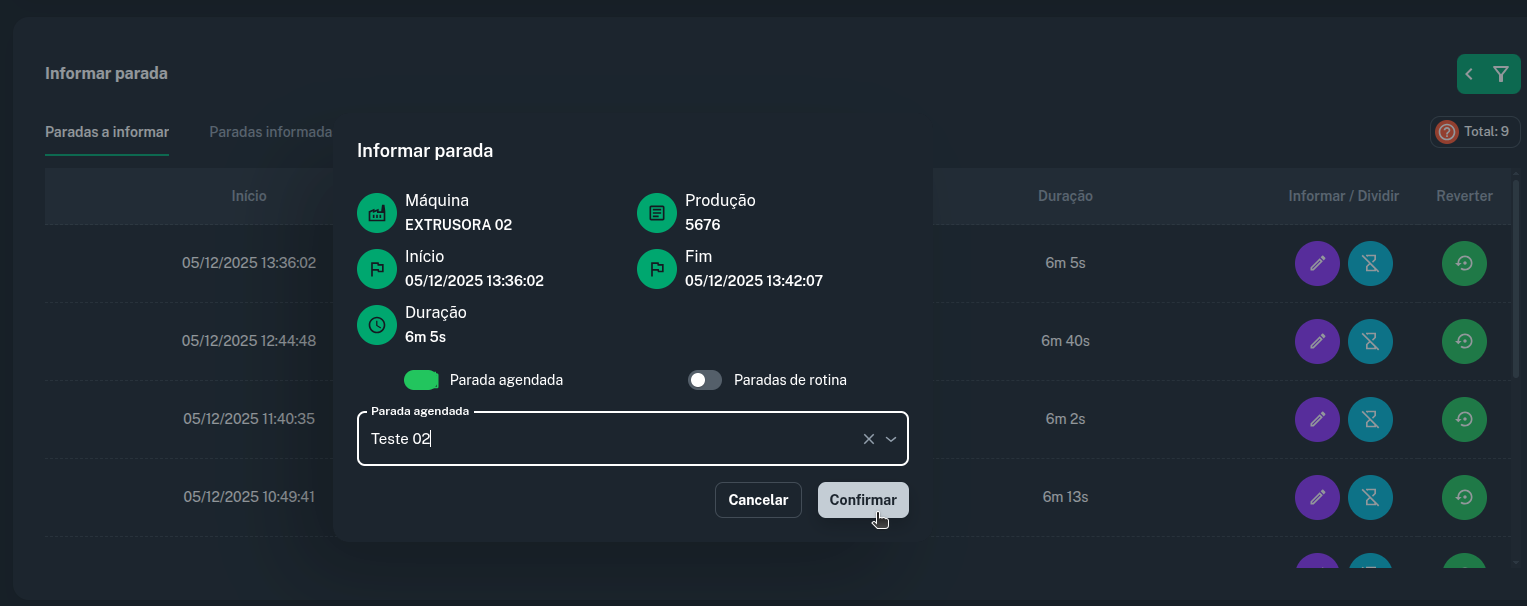1527x606 pixels.
Task: Open the filter panel with funnel icon
Action: click(1501, 73)
